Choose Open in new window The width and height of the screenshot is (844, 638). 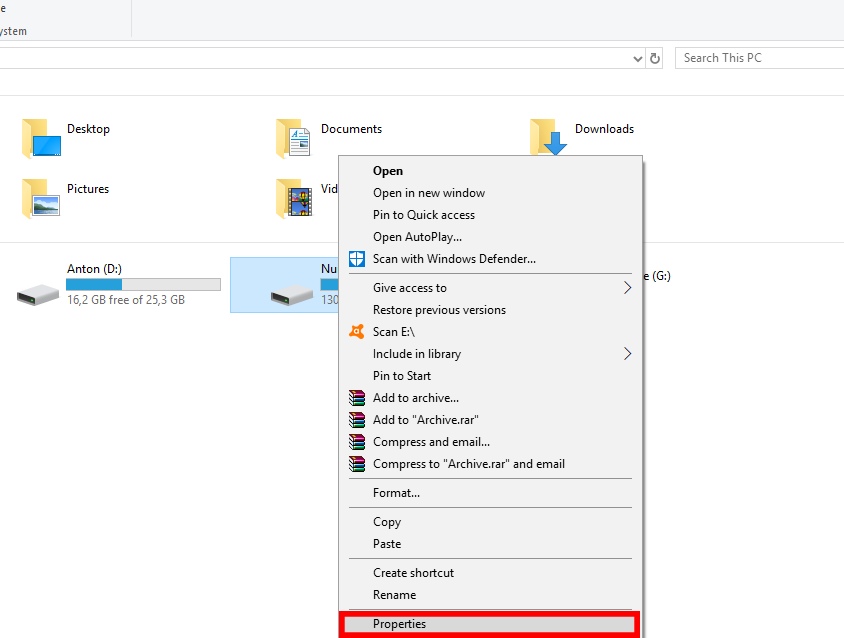[428, 192]
